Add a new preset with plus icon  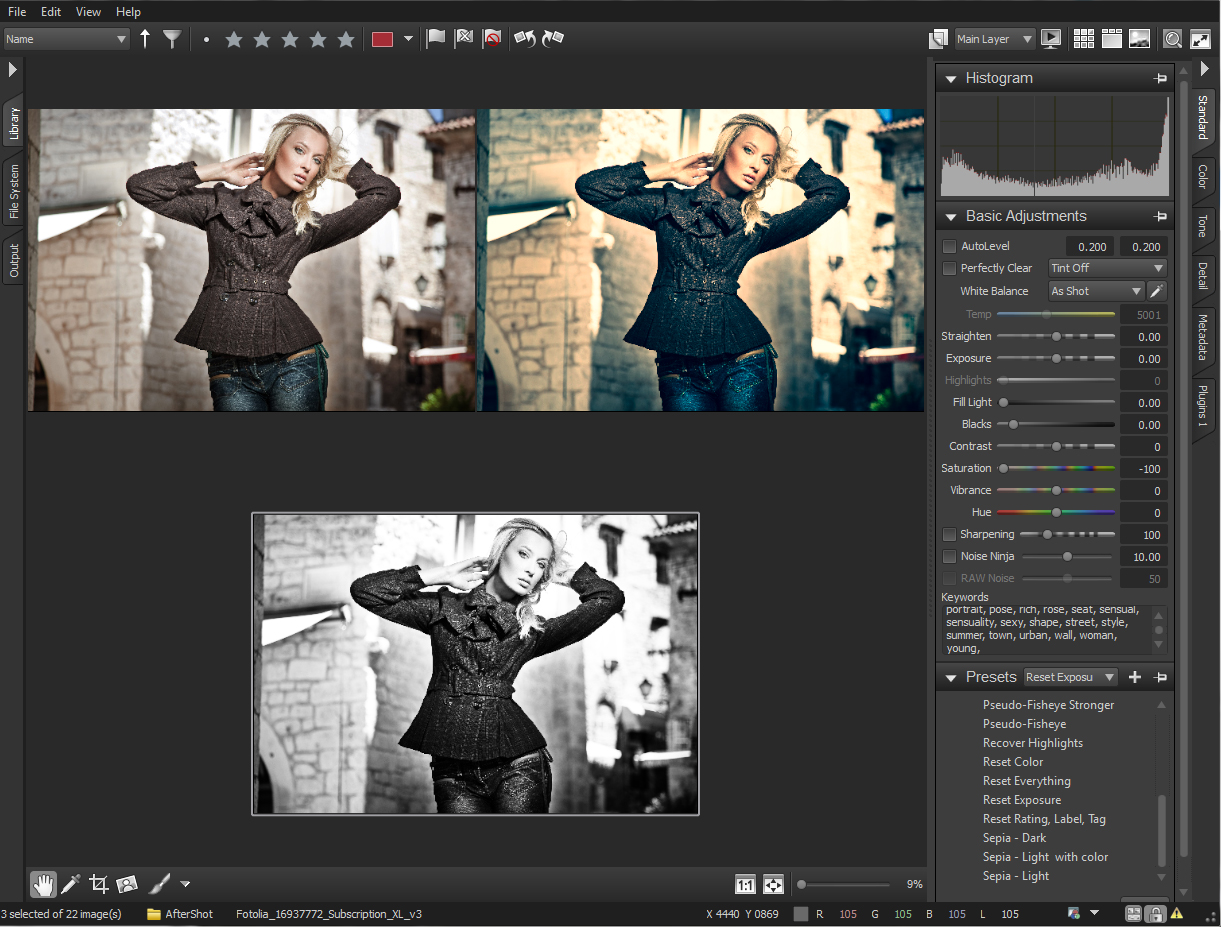pyautogui.click(x=1135, y=677)
